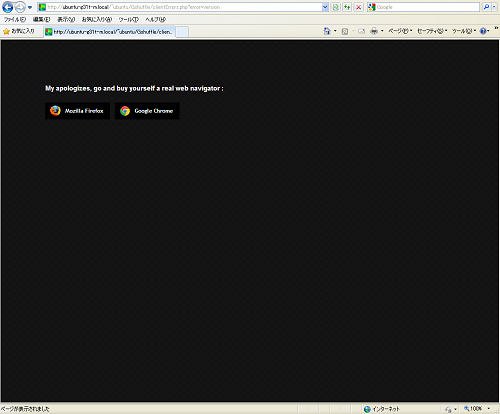Expand the zoom level dropdown arrow
This screenshot has height=414, width=500.
point(489,409)
